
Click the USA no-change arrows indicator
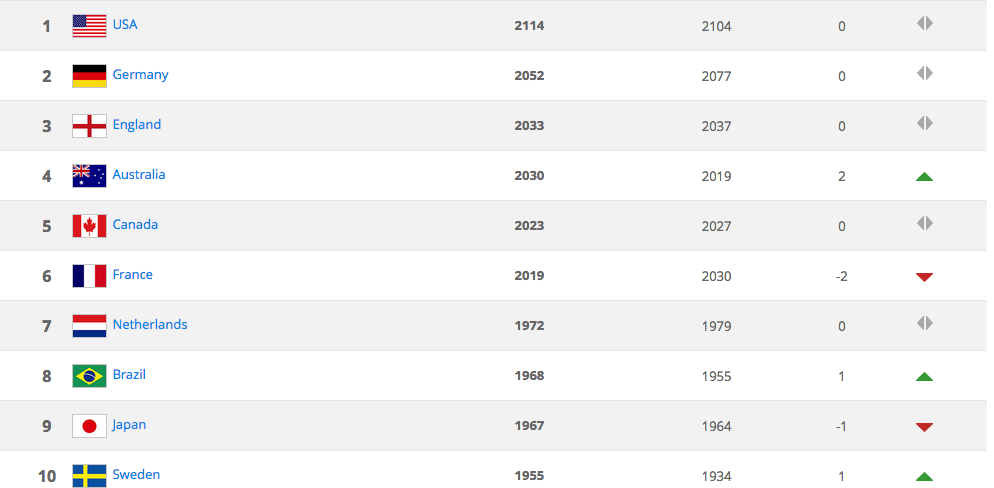[925, 23]
